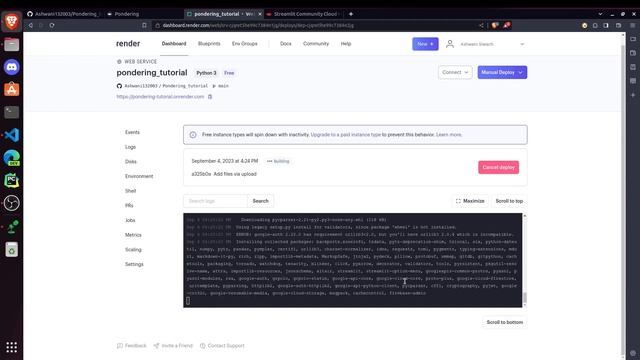
Task: Open Community in top navigation
Action: [316, 44]
